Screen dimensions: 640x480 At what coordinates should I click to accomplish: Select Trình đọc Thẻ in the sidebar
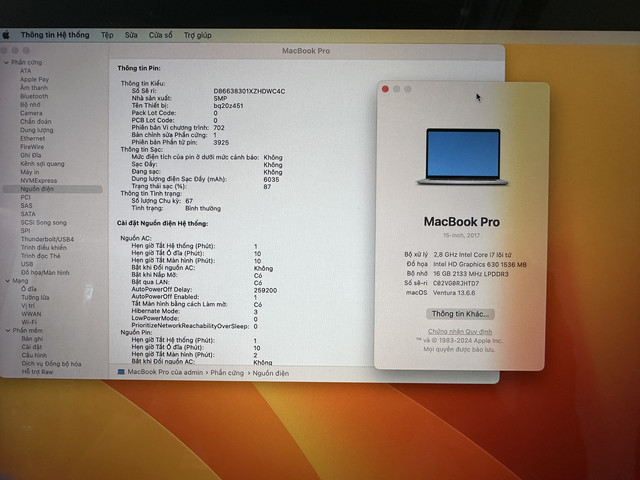click(x=40, y=256)
